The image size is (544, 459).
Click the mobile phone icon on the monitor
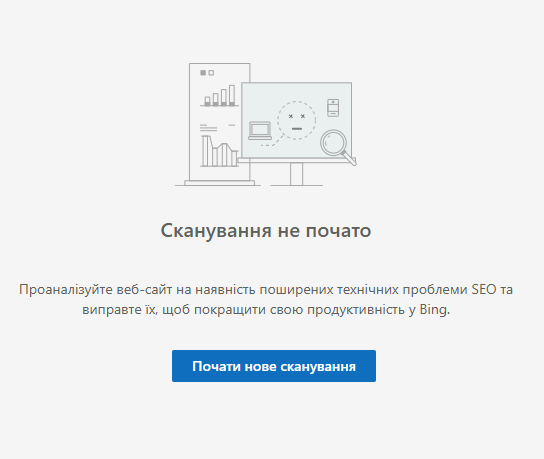tap(333, 108)
